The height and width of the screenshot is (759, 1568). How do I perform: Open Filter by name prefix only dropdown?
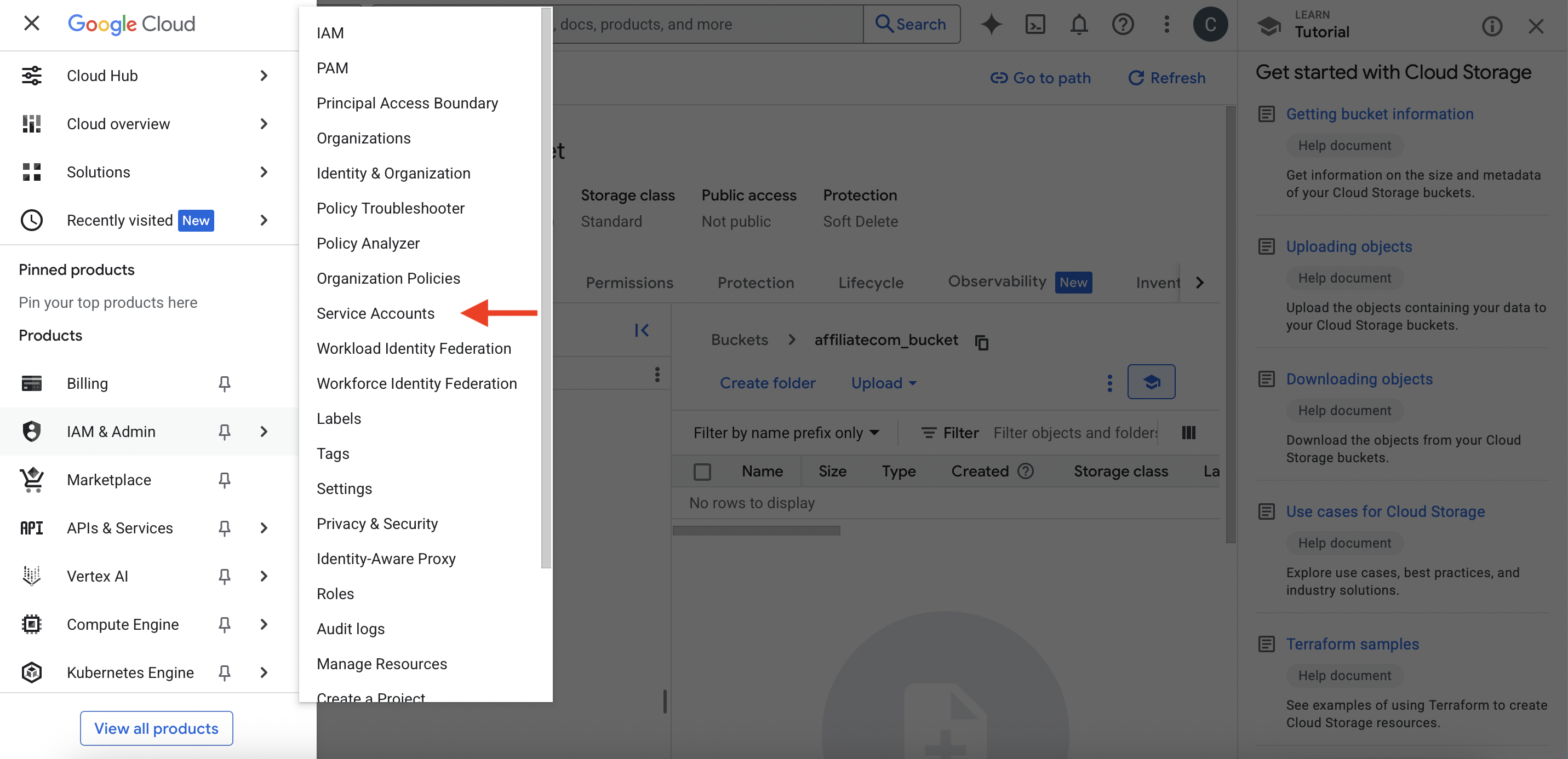pos(786,433)
